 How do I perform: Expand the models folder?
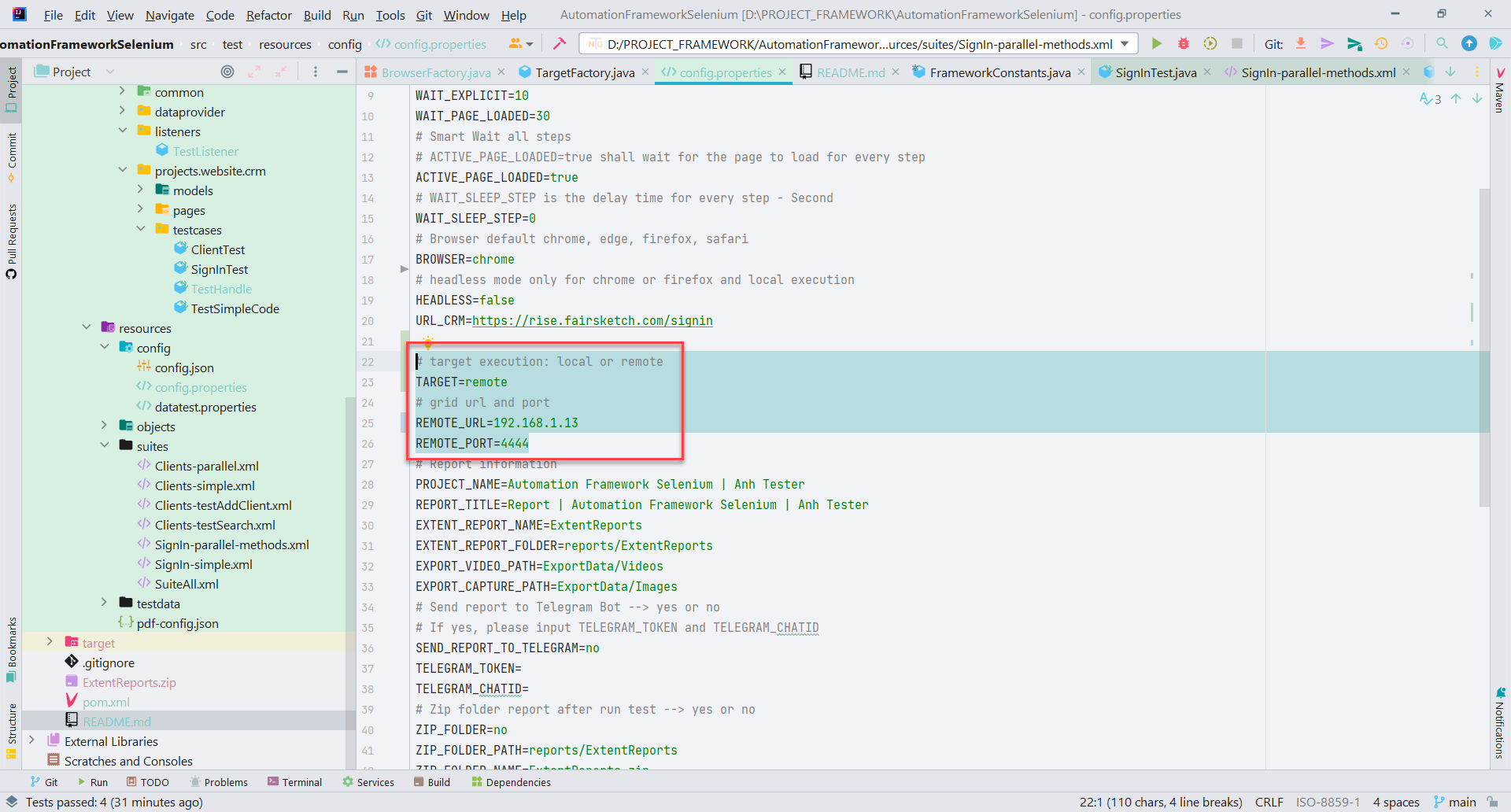tap(141, 190)
